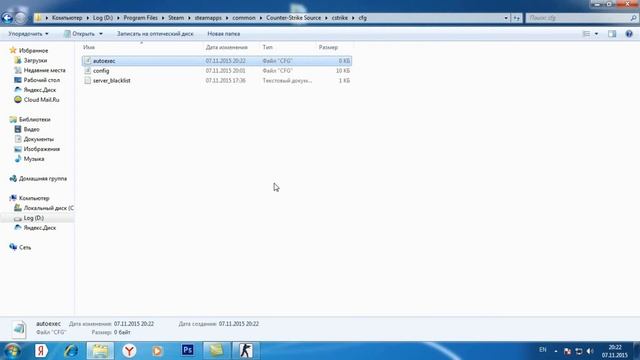This screenshot has width=640, height=360.
Task: Open Help with the question mark icon
Action: pos(629,34)
